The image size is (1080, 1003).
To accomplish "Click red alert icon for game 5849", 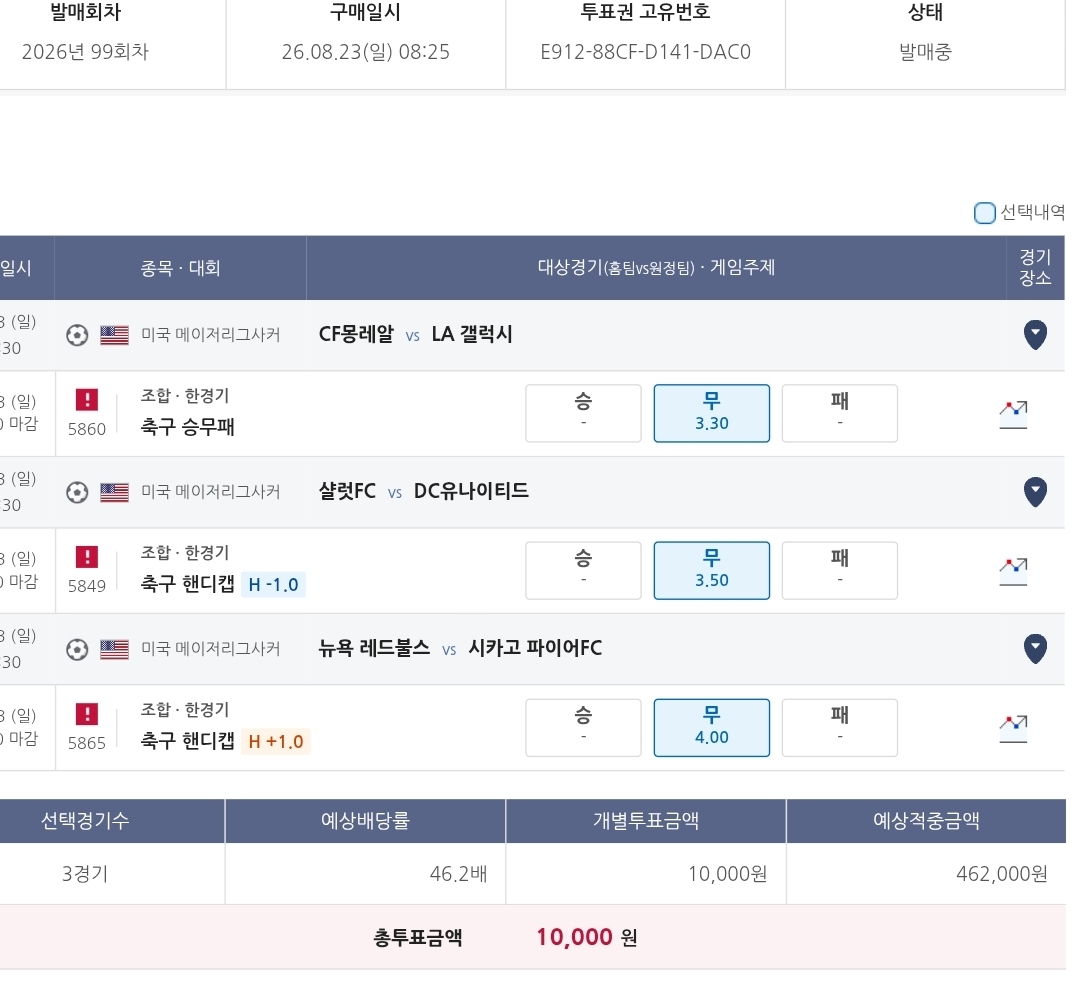I will (87, 557).
